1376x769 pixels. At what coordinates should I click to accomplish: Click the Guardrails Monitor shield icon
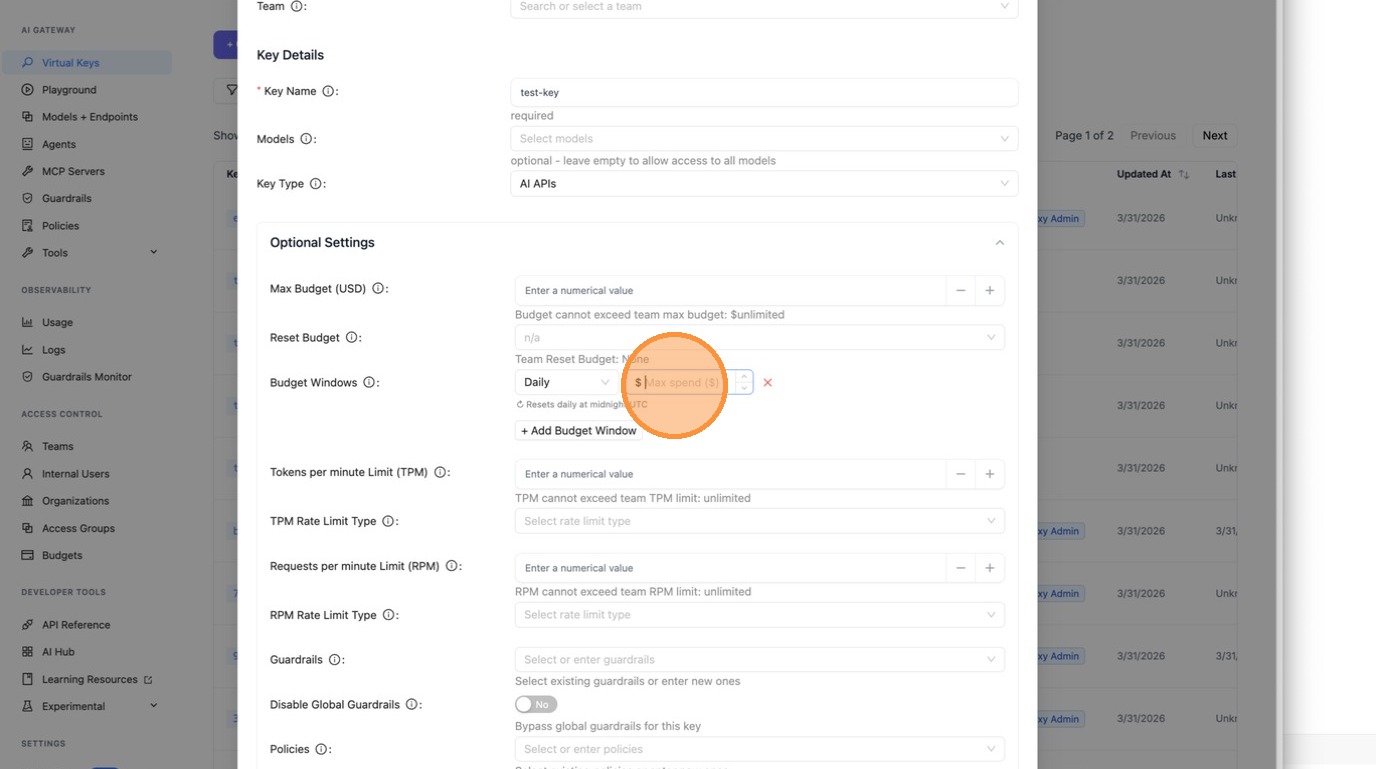pos(28,377)
